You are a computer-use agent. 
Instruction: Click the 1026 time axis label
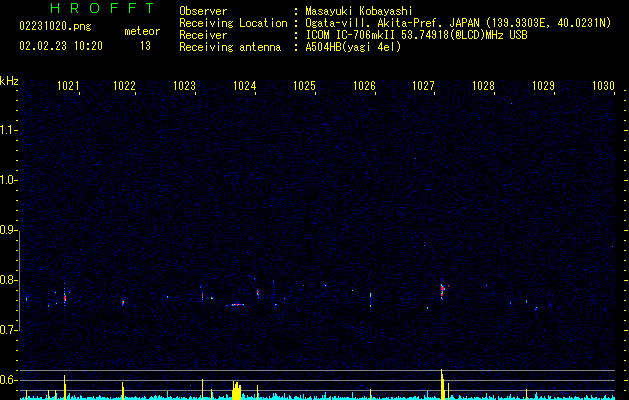[364, 86]
